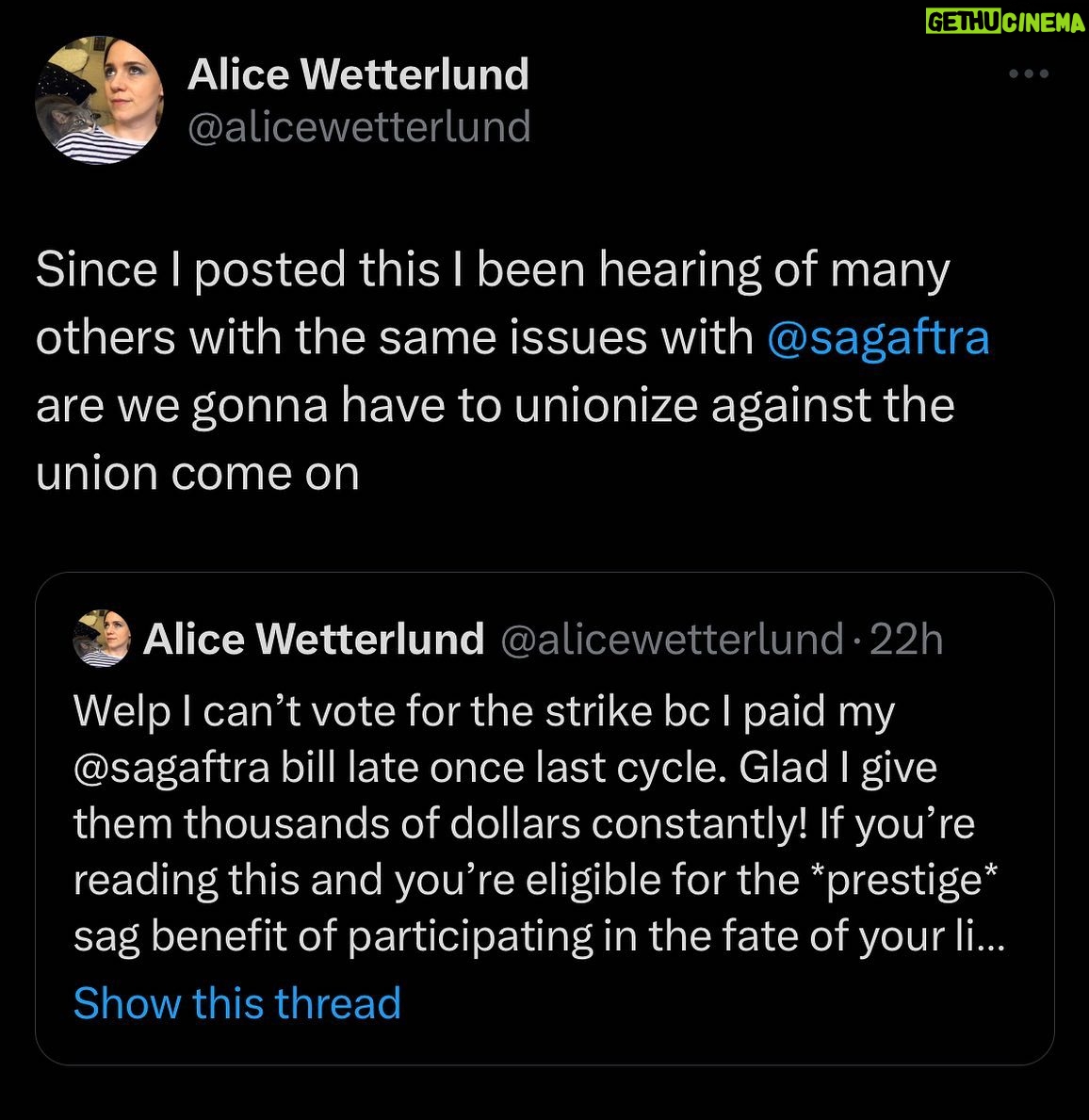Expand the truncated quoted text ellipsis
Viewport: 1089px width, 1120px height.
click(992, 936)
